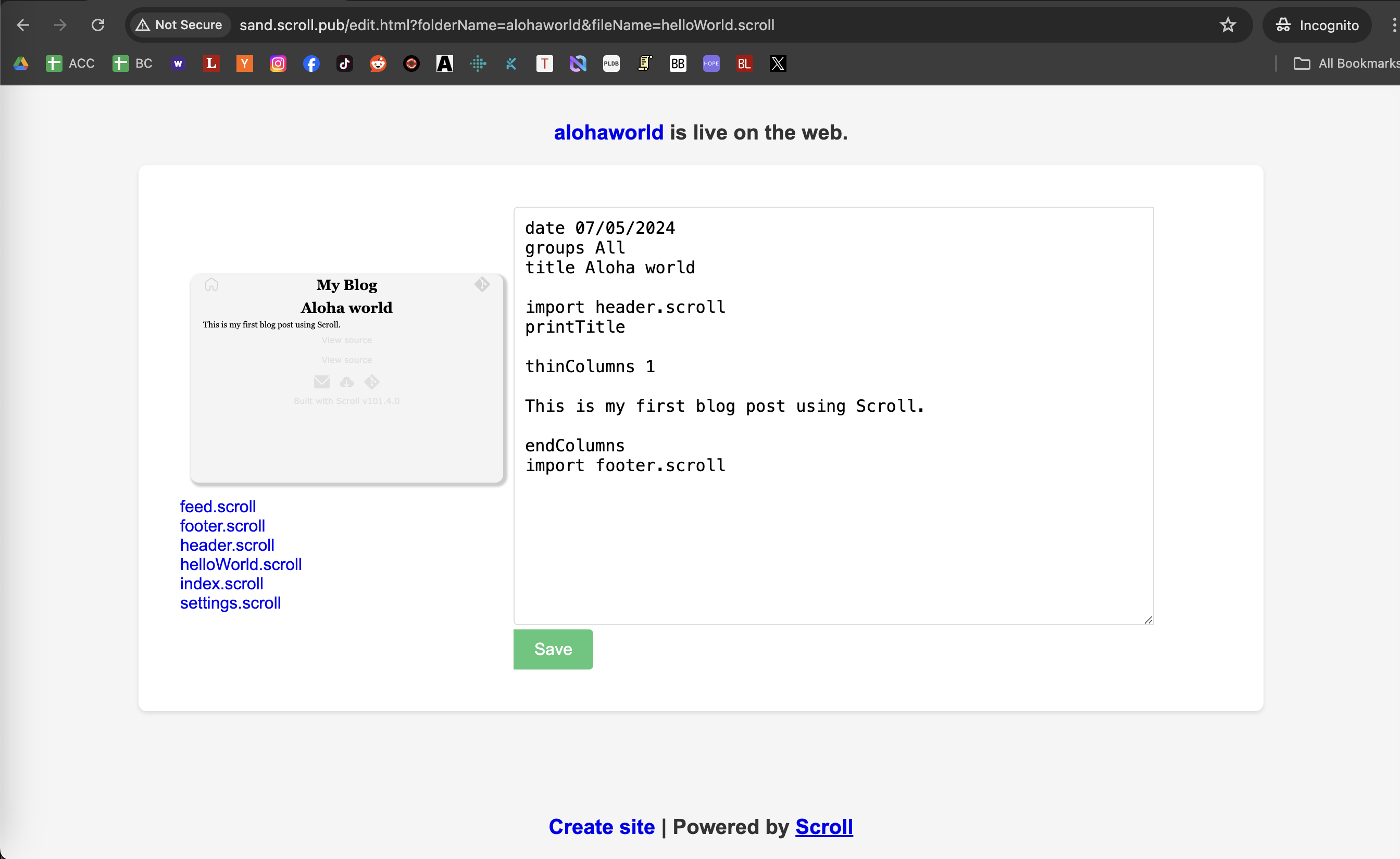Viewport: 1400px width, 859px height.
Task: Click the git icon in preview header
Action: [482, 284]
